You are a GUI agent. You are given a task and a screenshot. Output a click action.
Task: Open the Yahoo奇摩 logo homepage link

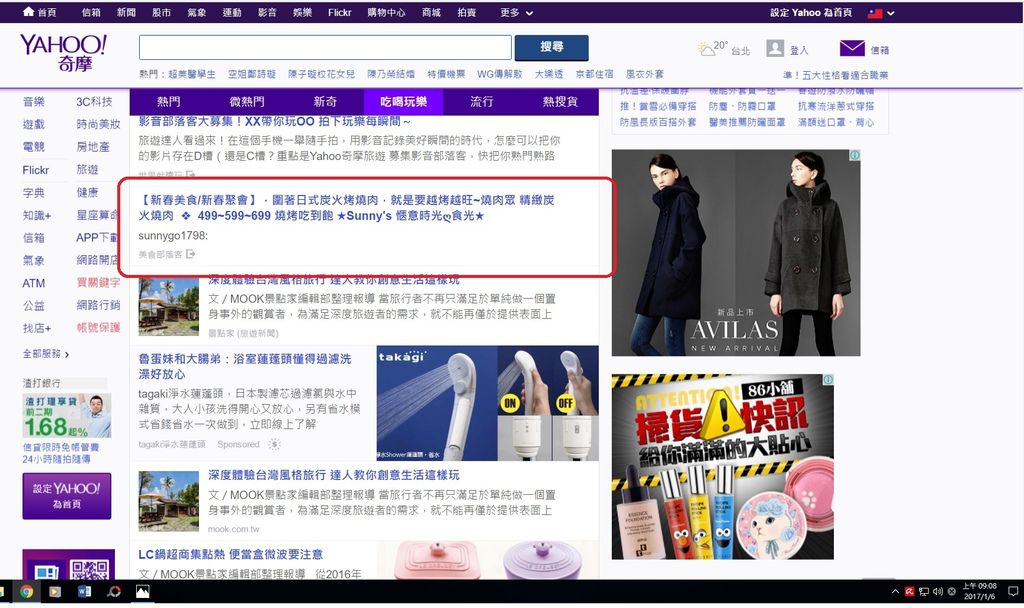click(63, 53)
